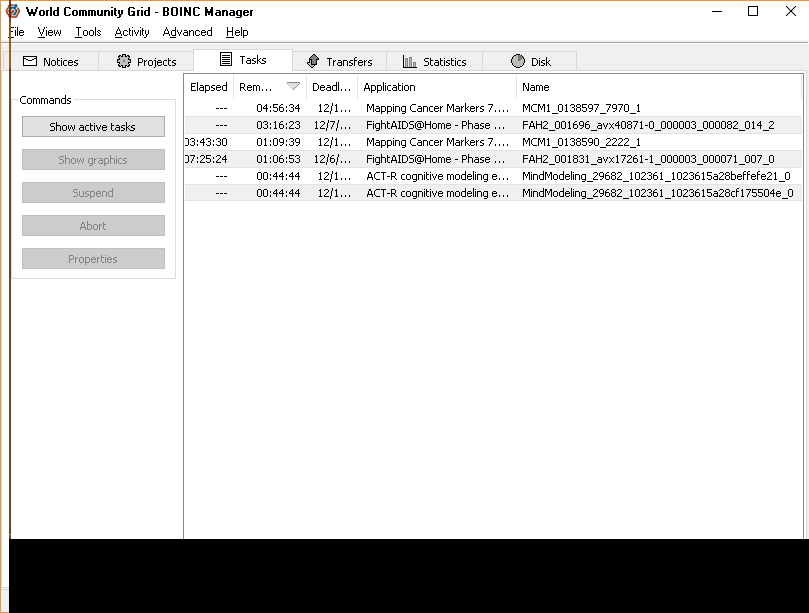
Task: Select task MindModeling ending in beffefe21_0
Action: [x=493, y=176]
